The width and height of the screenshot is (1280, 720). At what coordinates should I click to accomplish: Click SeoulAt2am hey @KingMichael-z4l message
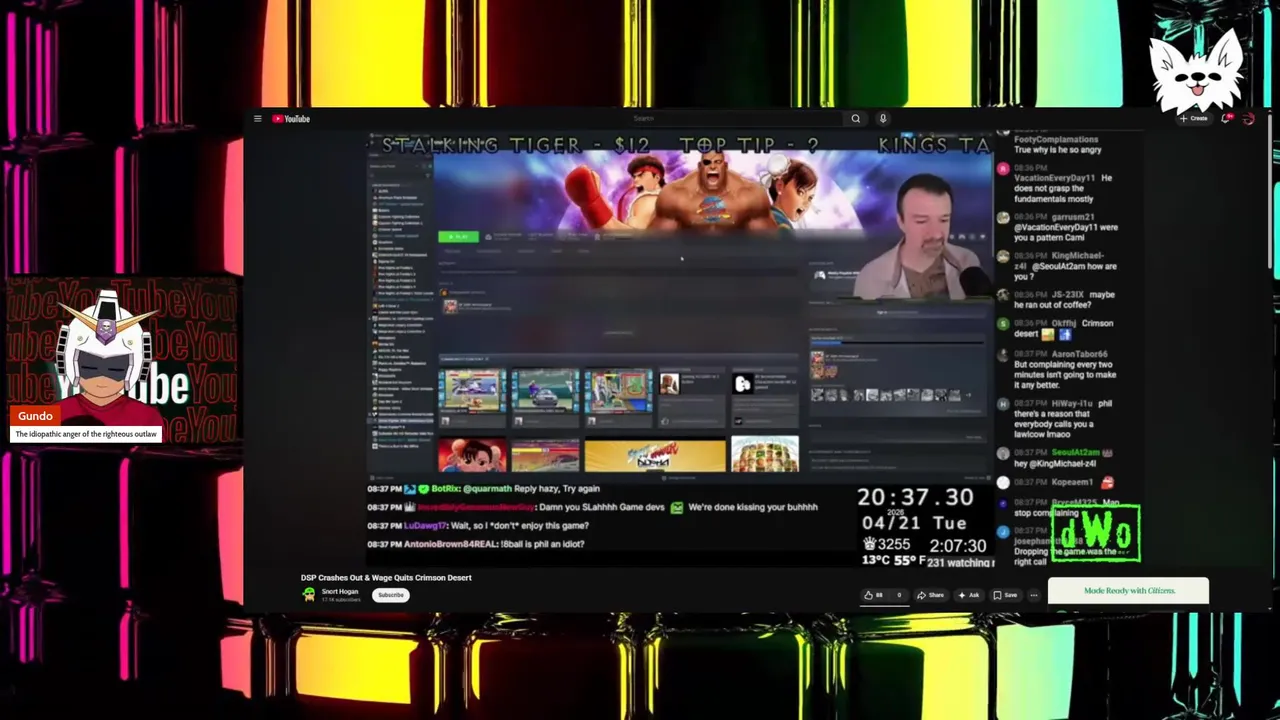point(1056,458)
